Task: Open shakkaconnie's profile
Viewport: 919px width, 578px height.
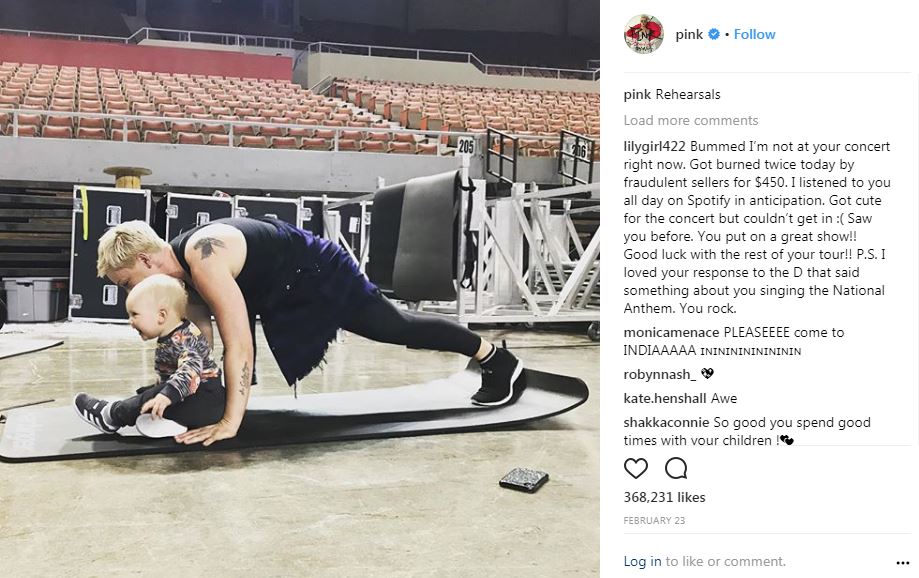Action: click(666, 423)
